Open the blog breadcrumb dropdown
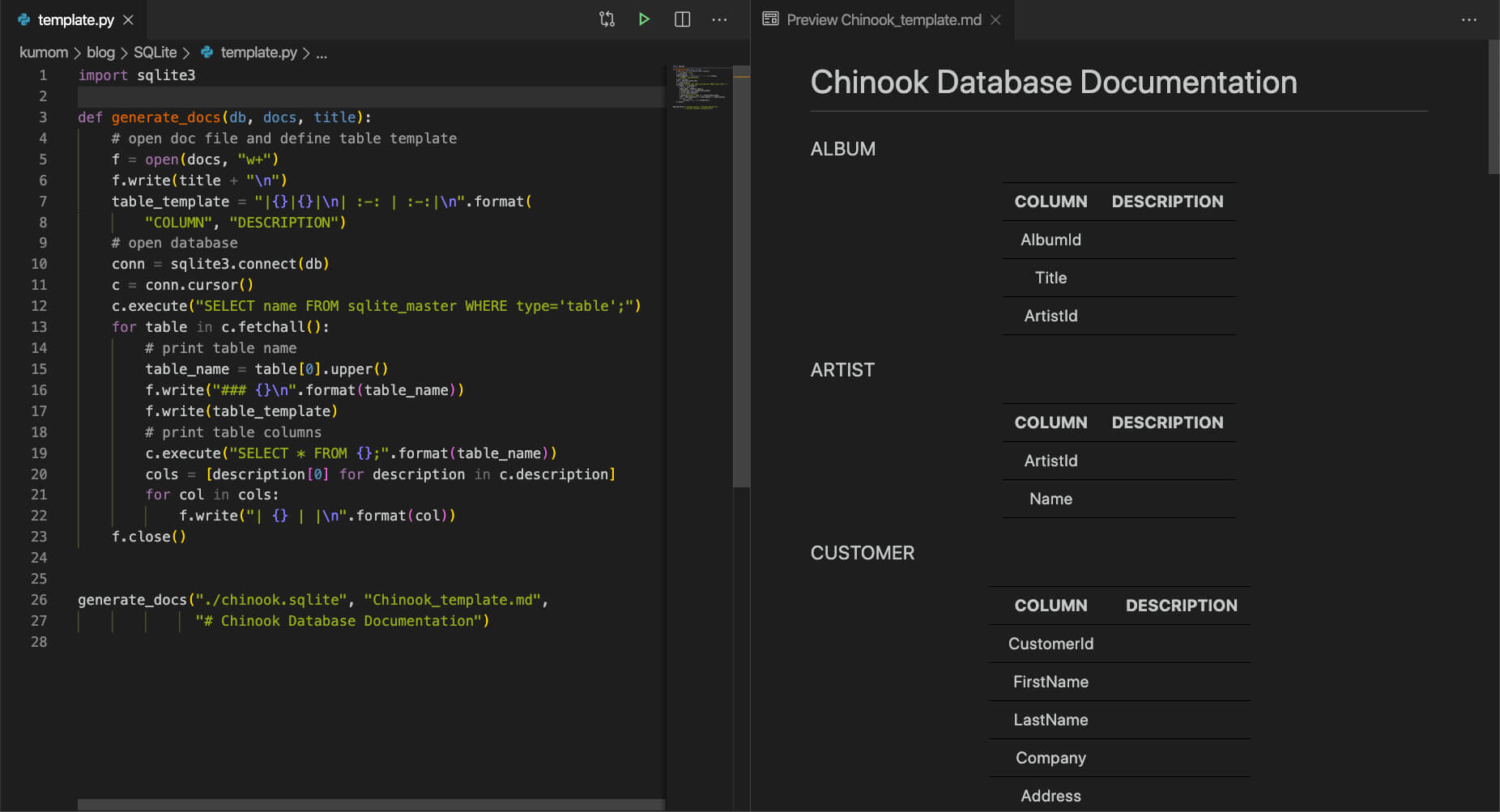The height and width of the screenshot is (812, 1500). point(100,53)
